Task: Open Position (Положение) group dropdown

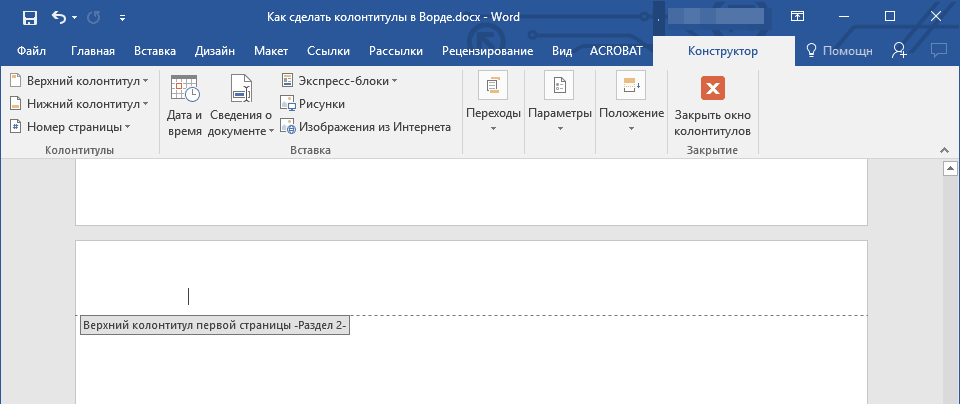Action: pyautogui.click(x=631, y=107)
